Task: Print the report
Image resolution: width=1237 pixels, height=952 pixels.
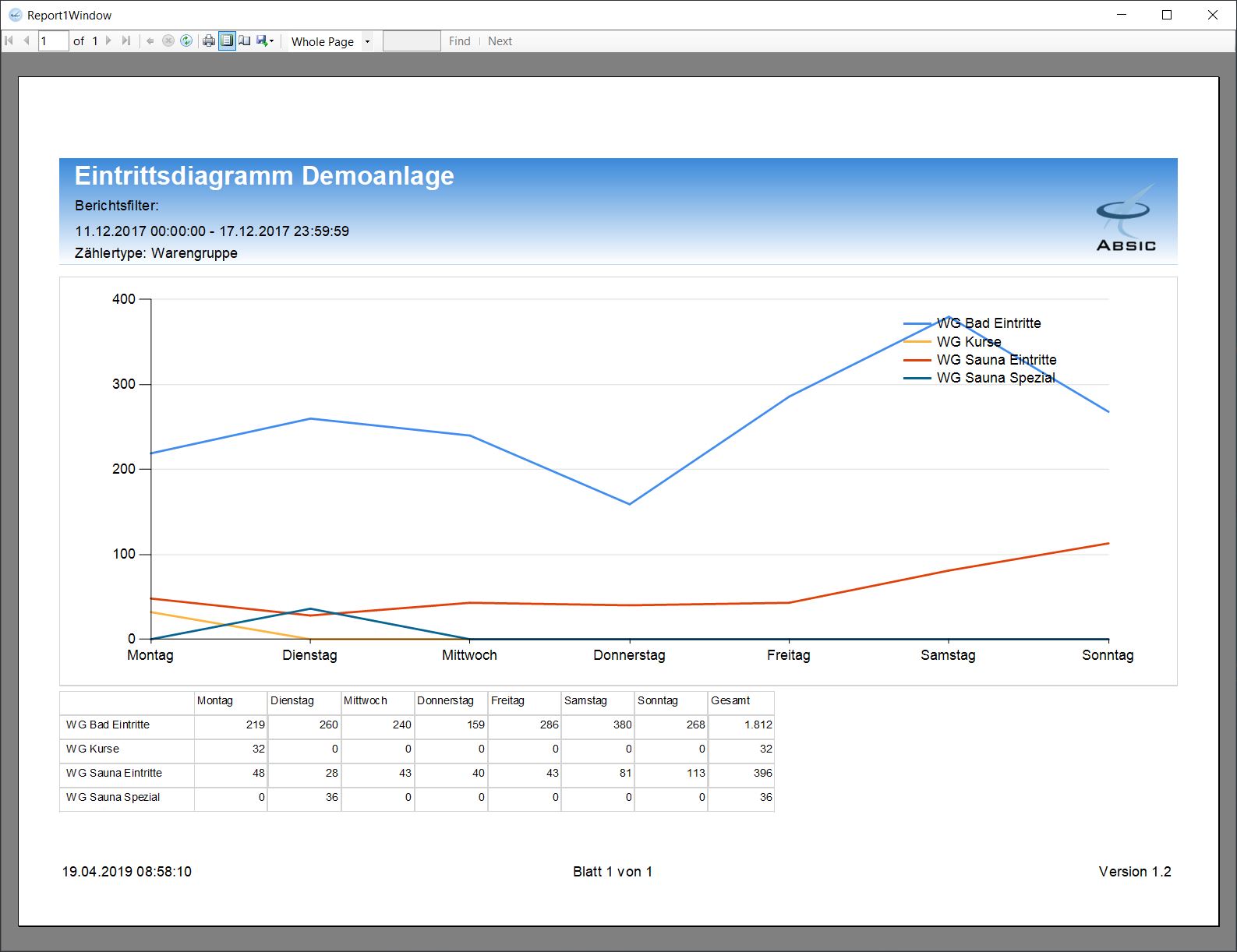Action: pyautogui.click(x=209, y=41)
